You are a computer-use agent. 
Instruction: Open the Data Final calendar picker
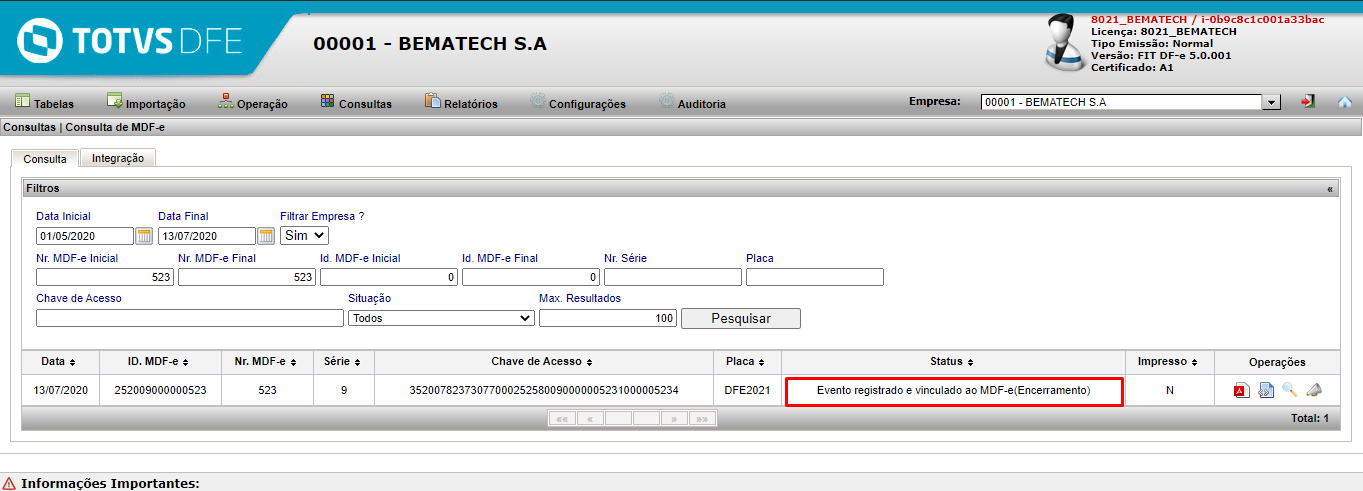pyautogui.click(x=265, y=236)
